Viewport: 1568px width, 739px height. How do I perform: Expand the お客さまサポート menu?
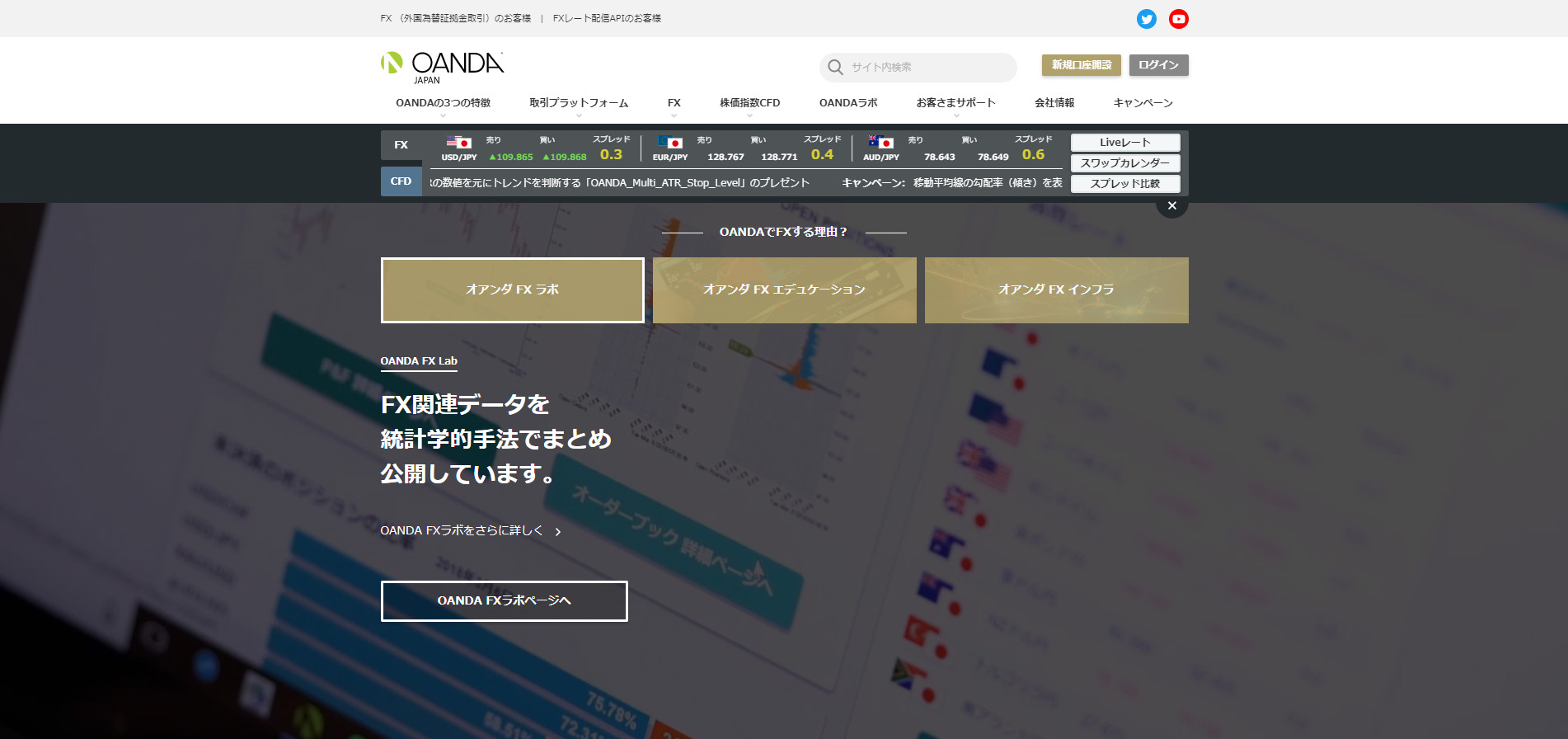click(x=956, y=104)
